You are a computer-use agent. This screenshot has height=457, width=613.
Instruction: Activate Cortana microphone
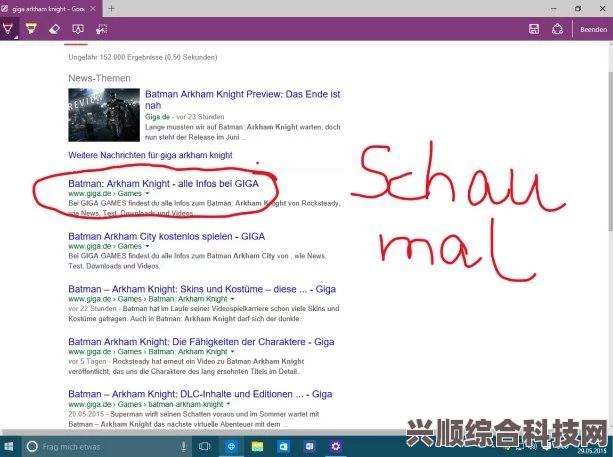[x=183, y=446]
